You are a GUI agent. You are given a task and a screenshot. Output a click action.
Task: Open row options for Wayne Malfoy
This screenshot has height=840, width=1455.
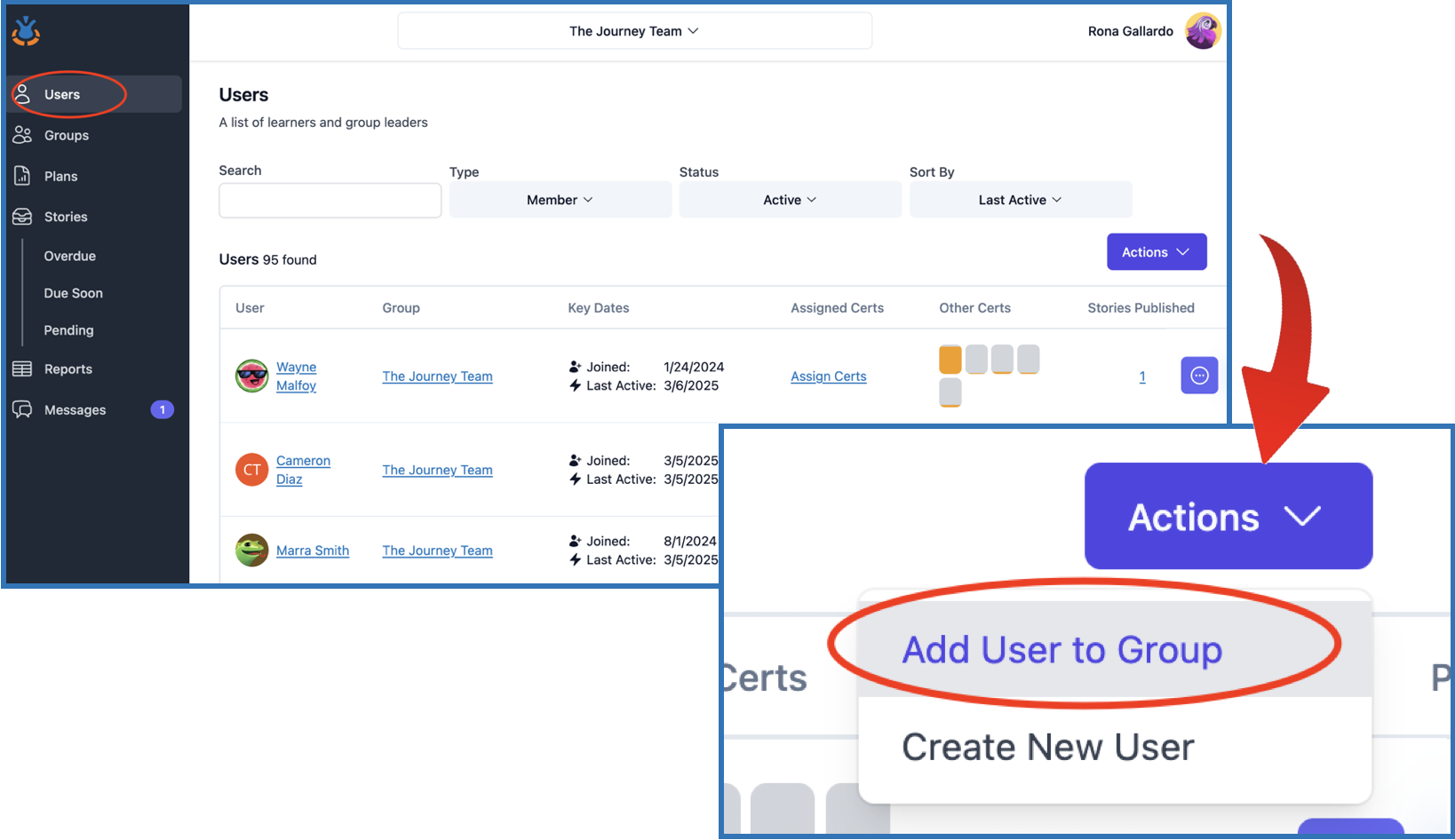pos(1198,376)
